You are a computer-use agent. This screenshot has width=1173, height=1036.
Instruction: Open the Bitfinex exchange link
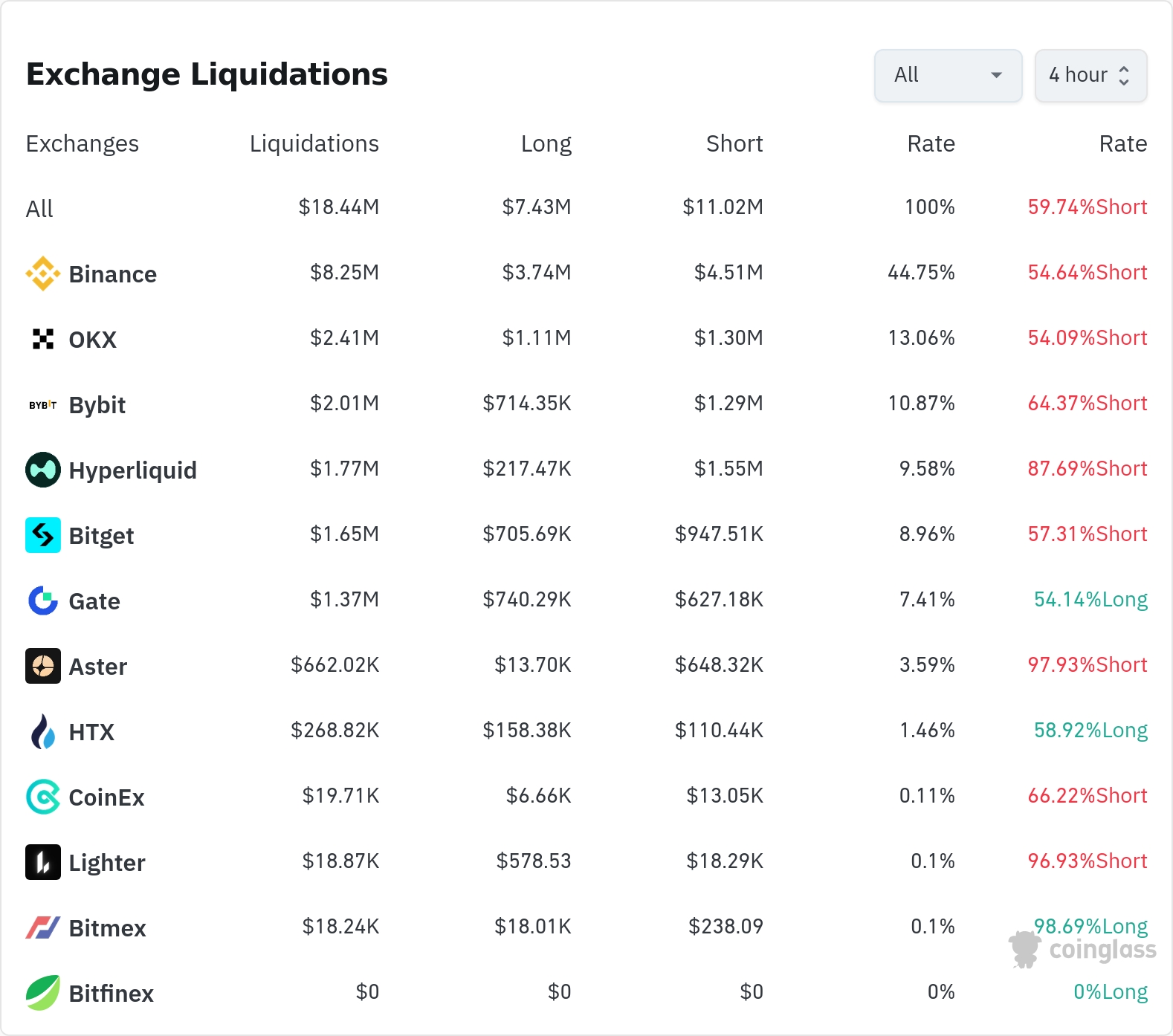tap(111, 994)
